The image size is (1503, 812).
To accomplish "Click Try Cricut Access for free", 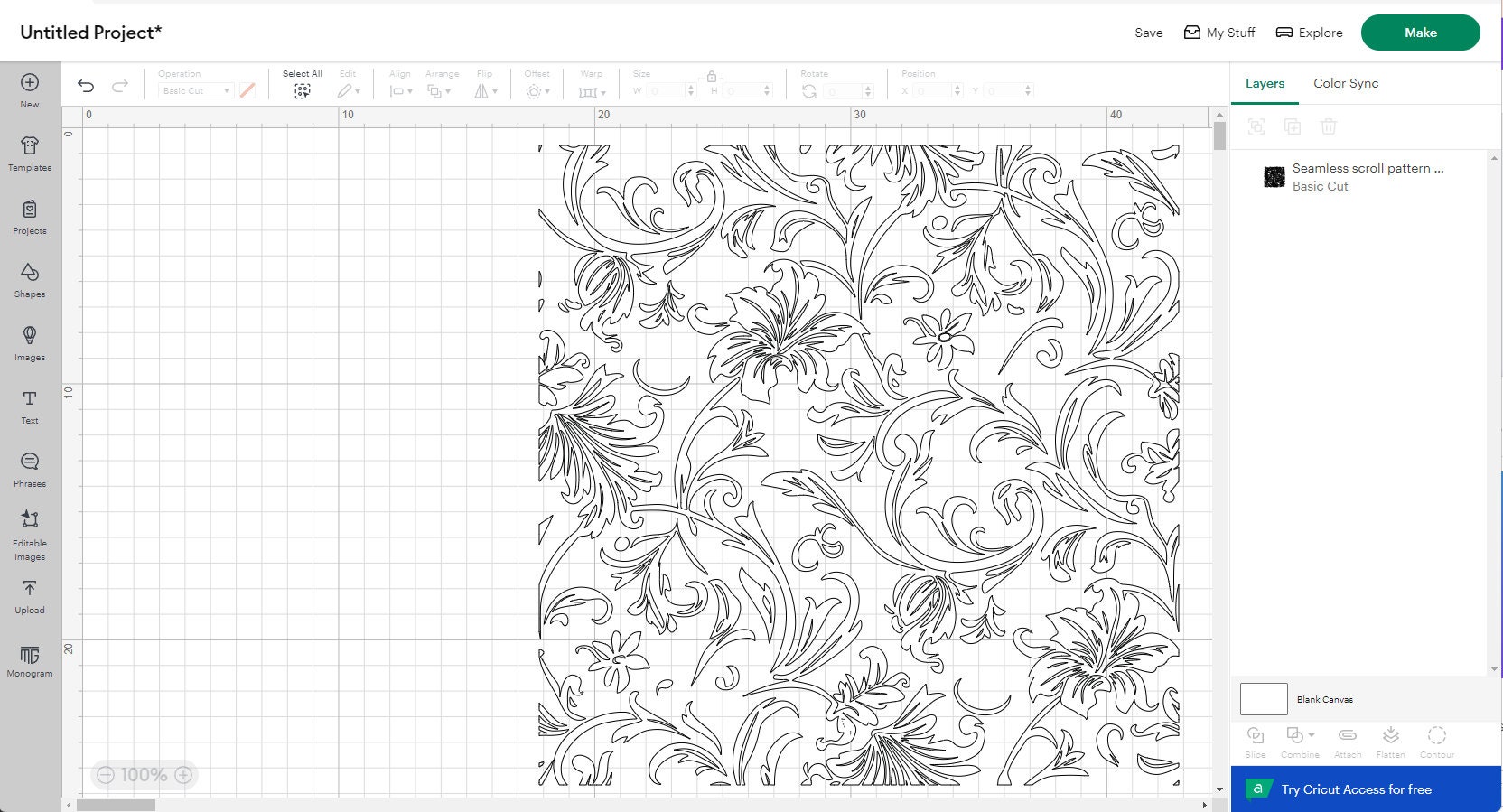I will point(1366,789).
